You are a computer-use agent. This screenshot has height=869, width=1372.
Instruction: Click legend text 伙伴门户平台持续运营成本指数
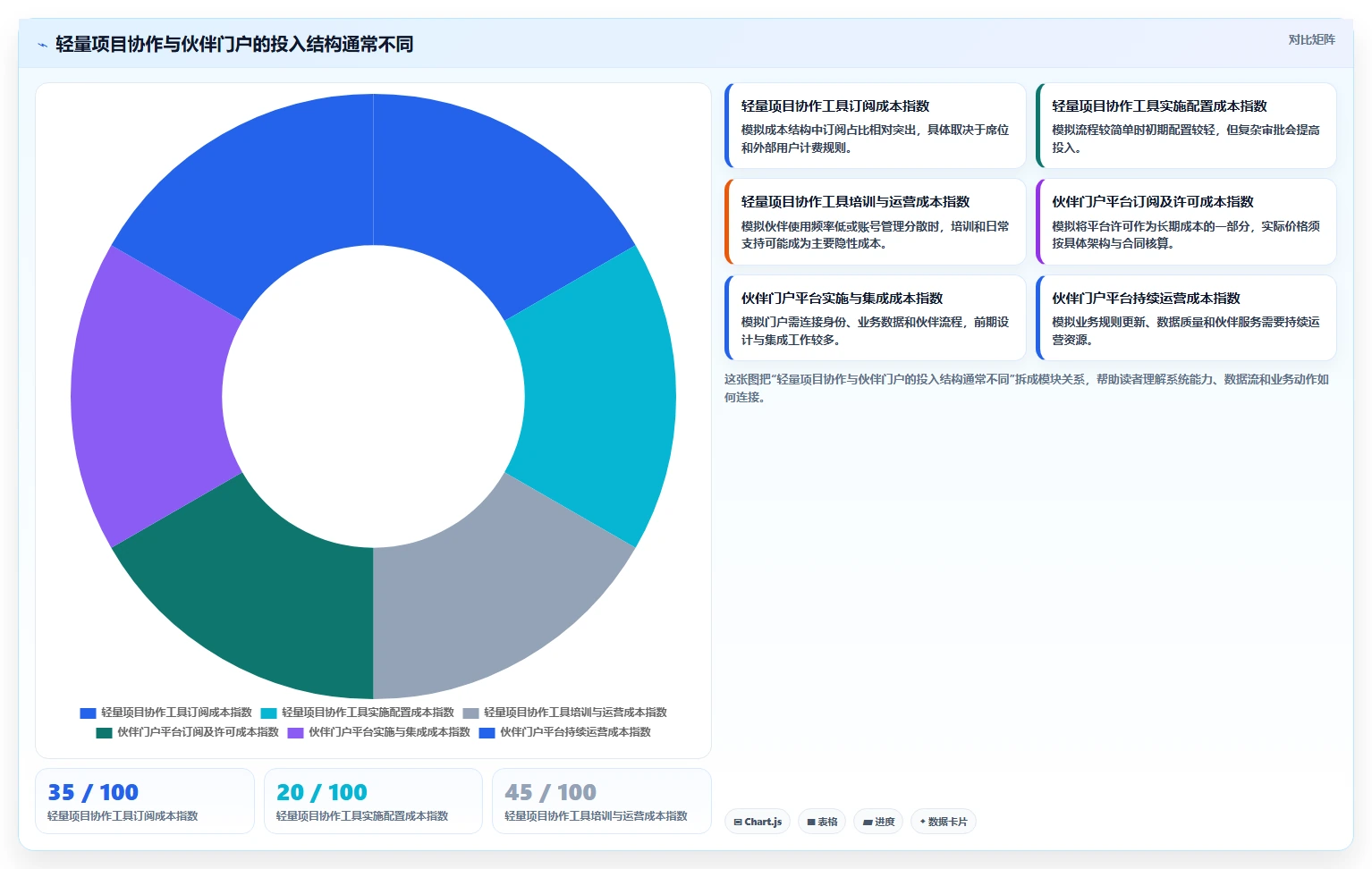(575, 732)
